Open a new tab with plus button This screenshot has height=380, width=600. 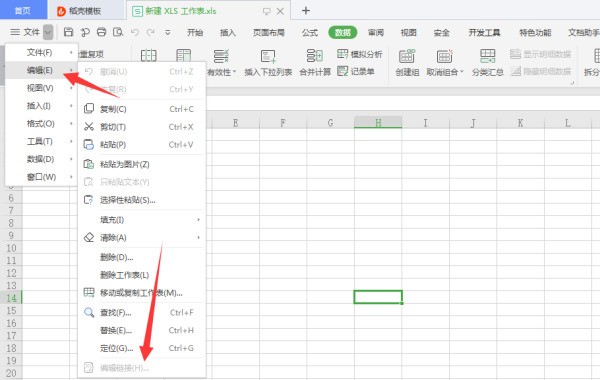pyautogui.click(x=306, y=11)
